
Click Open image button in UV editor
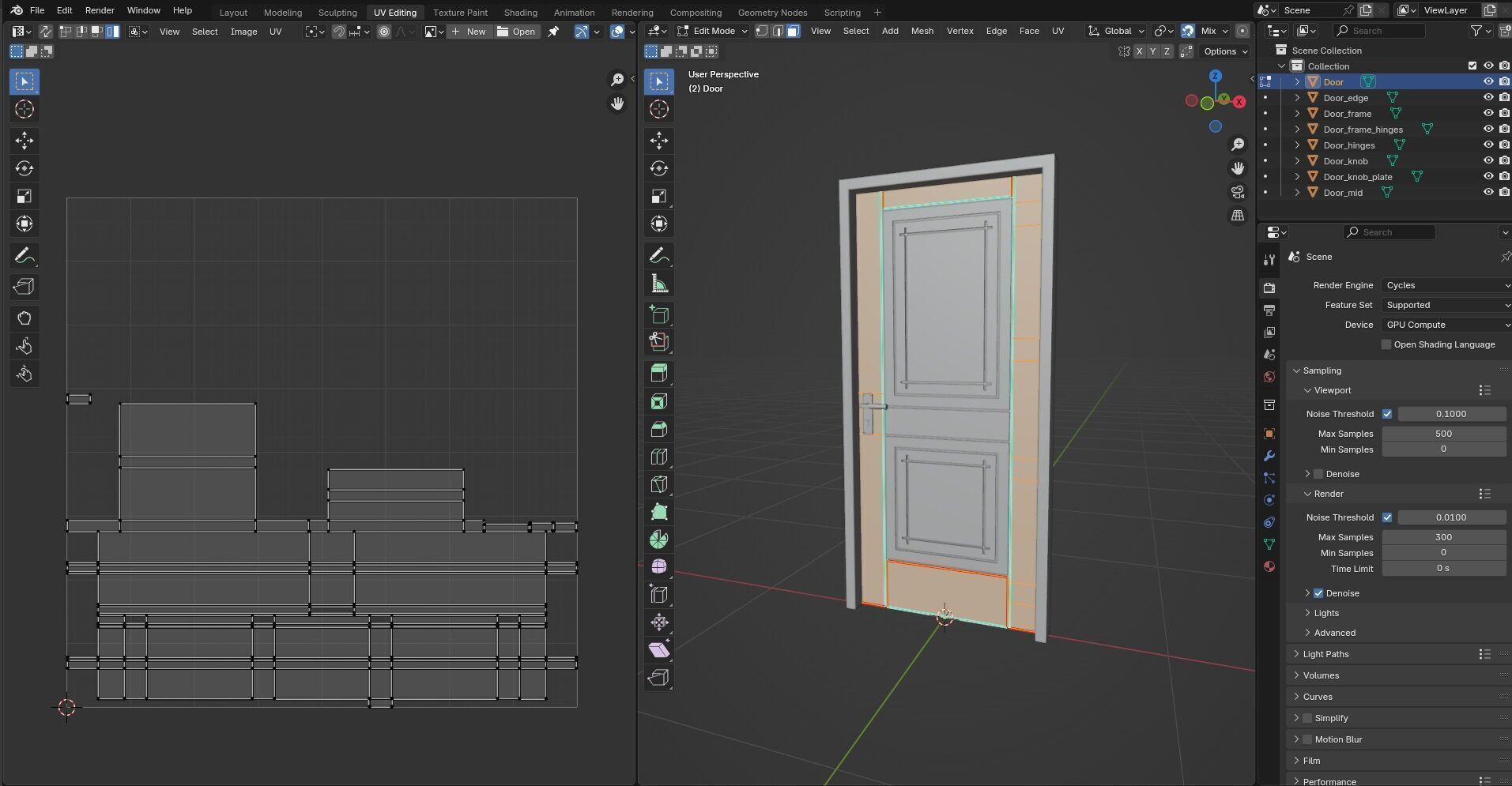[x=516, y=32]
